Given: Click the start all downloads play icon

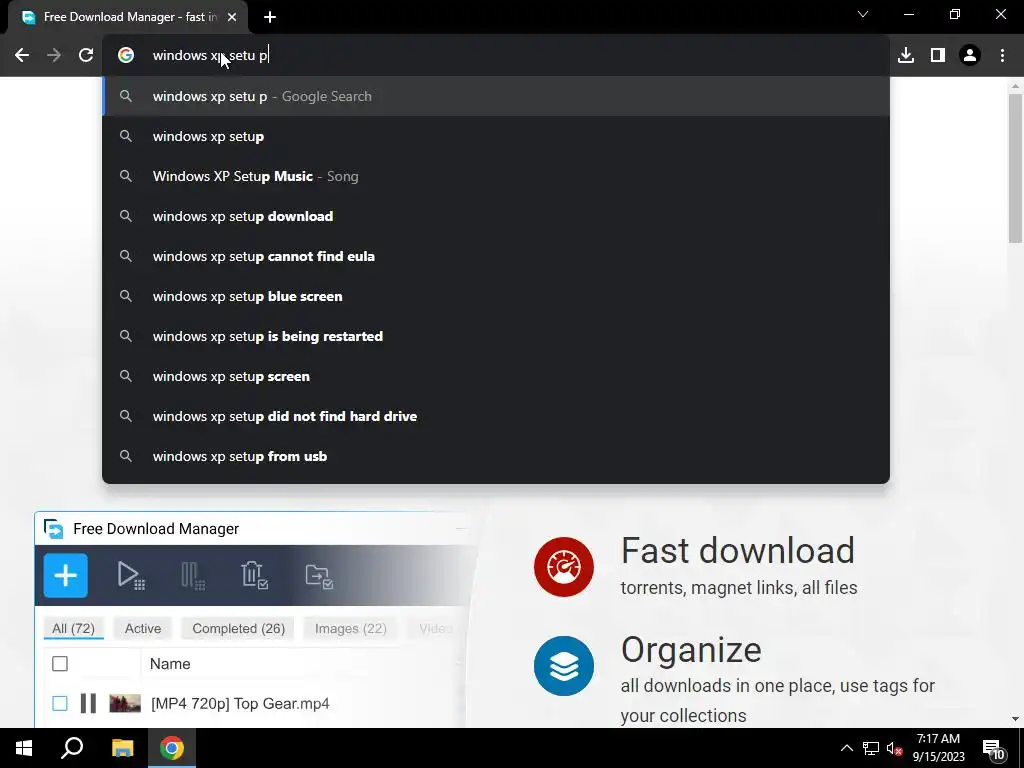Looking at the screenshot, I should click(131, 575).
